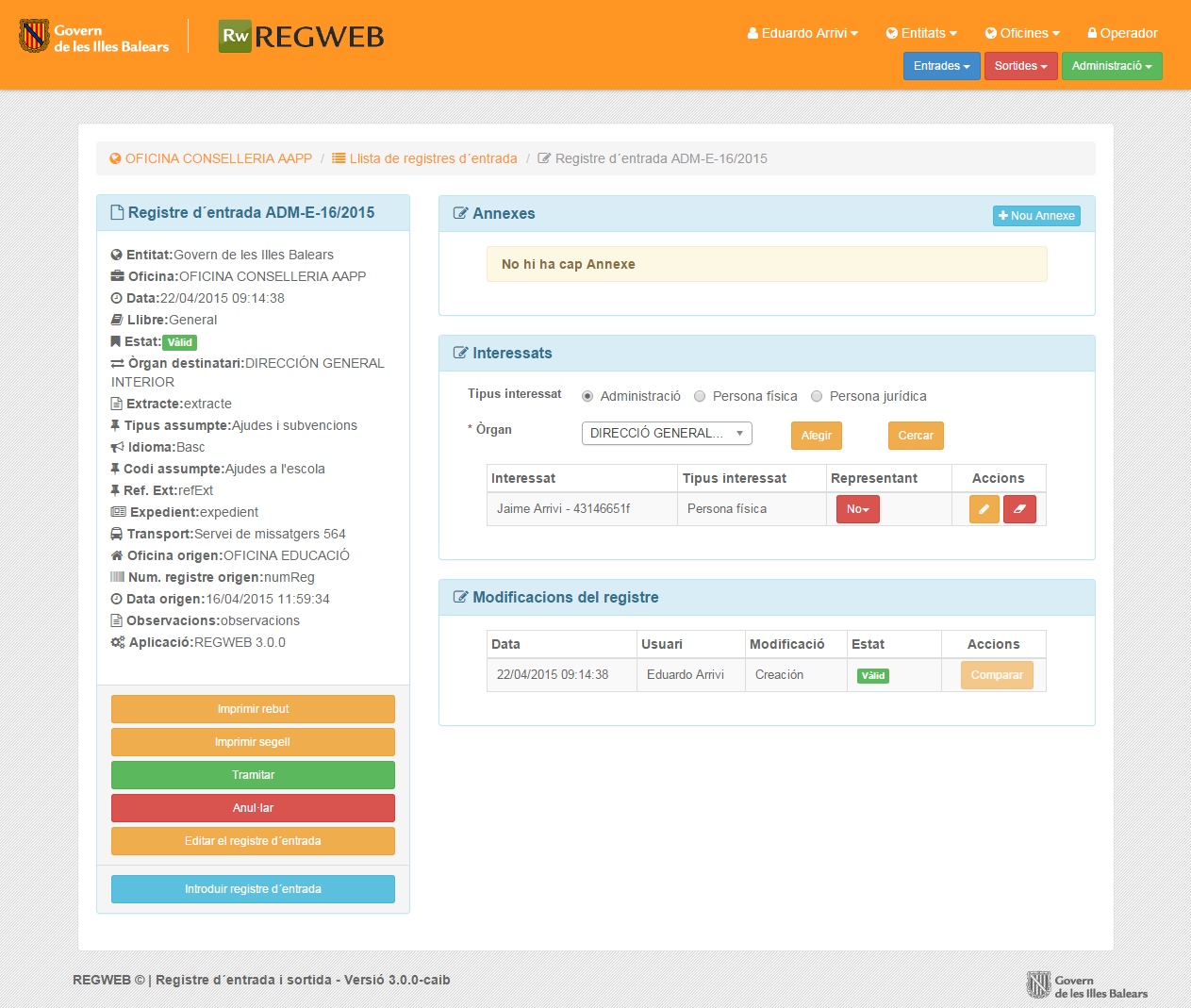
Task: Click the globe icon next to OFICINA CONSELLERIA AAPP
Action: point(115,158)
